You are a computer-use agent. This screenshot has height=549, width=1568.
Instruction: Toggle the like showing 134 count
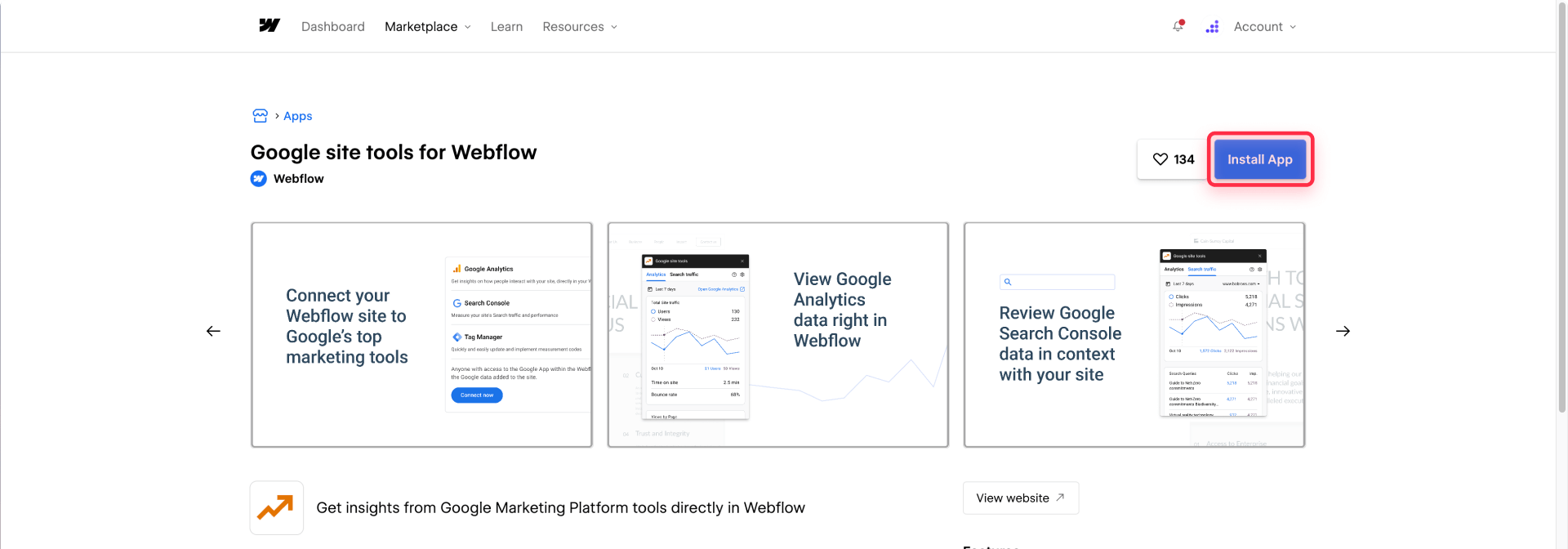[x=1172, y=159]
